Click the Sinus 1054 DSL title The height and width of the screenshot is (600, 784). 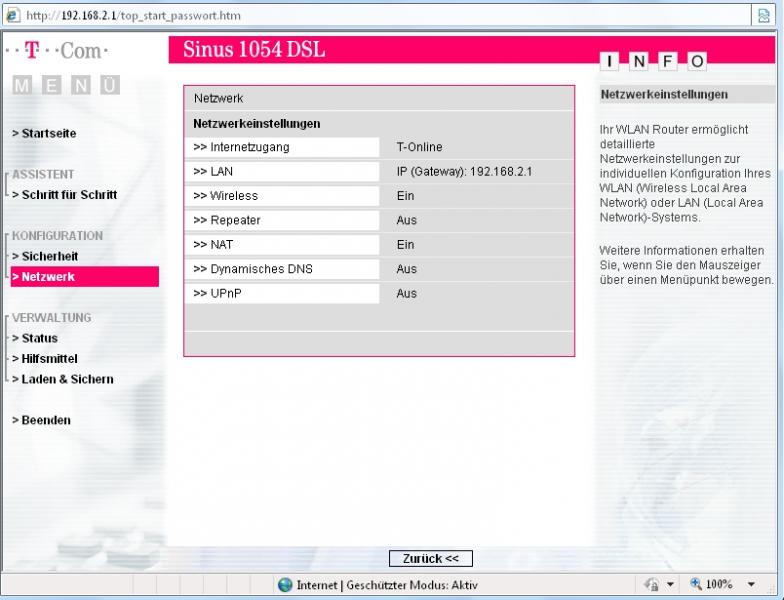click(x=254, y=50)
